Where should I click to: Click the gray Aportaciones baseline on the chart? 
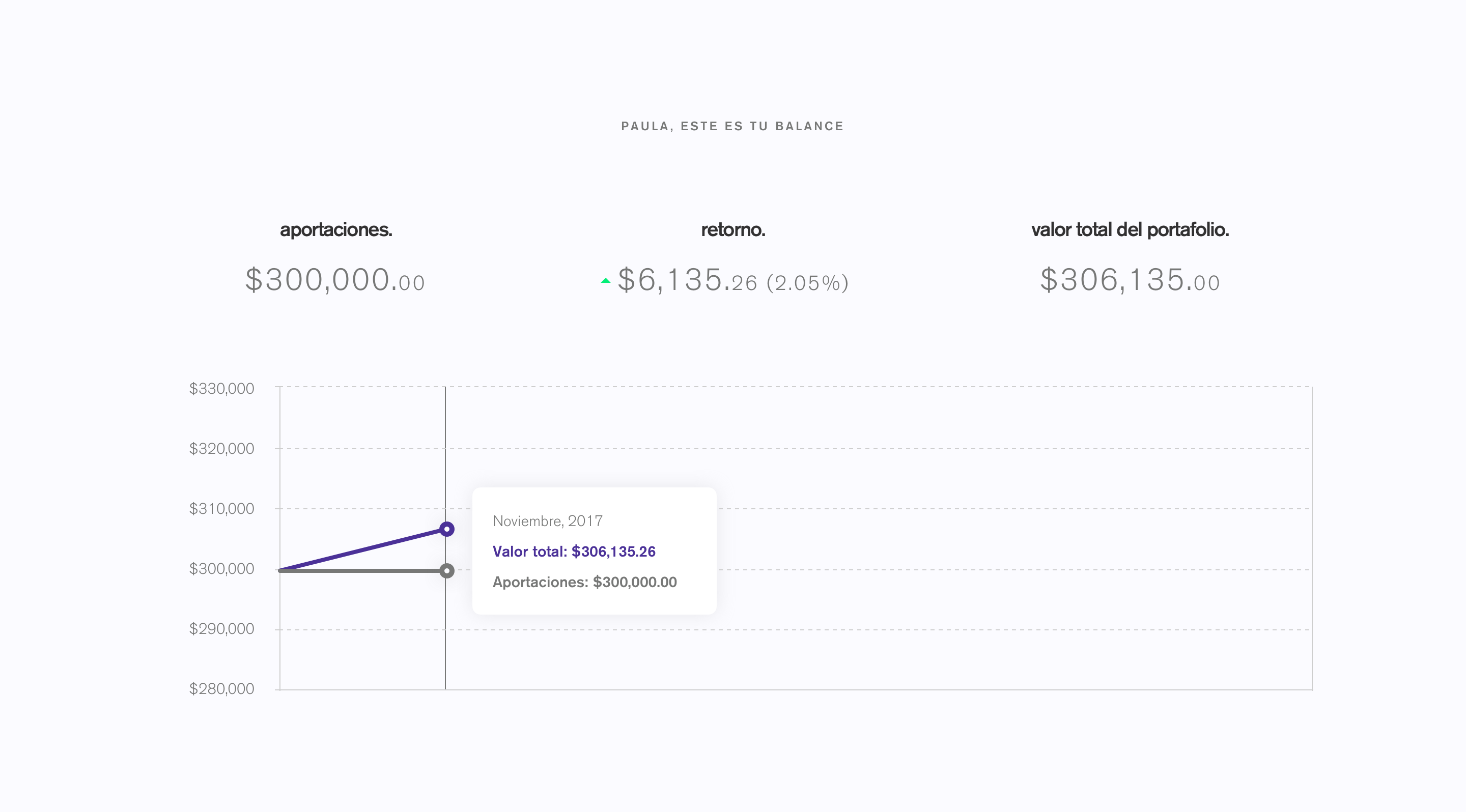[x=358, y=570]
